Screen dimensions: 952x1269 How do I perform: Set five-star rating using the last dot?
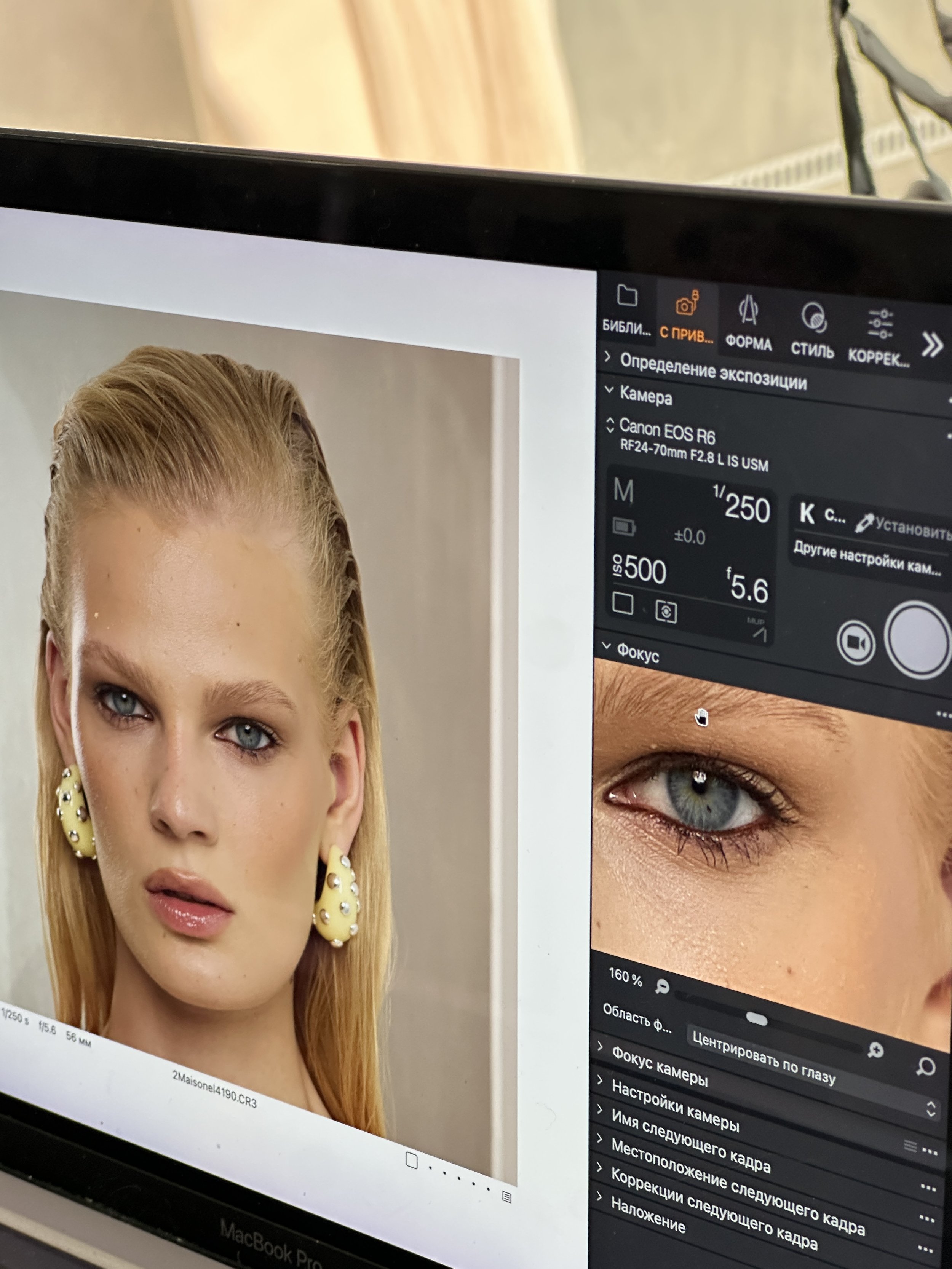[x=488, y=1189]
